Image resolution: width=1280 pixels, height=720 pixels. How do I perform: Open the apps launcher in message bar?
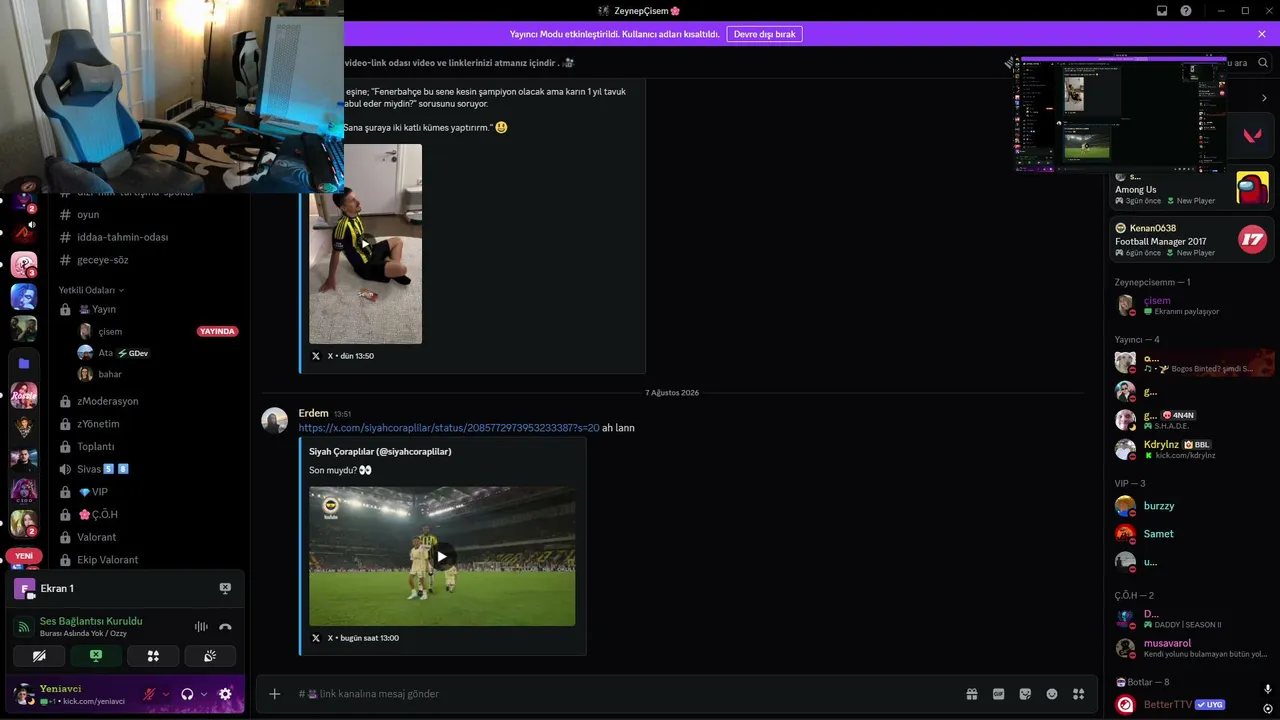1078,694
